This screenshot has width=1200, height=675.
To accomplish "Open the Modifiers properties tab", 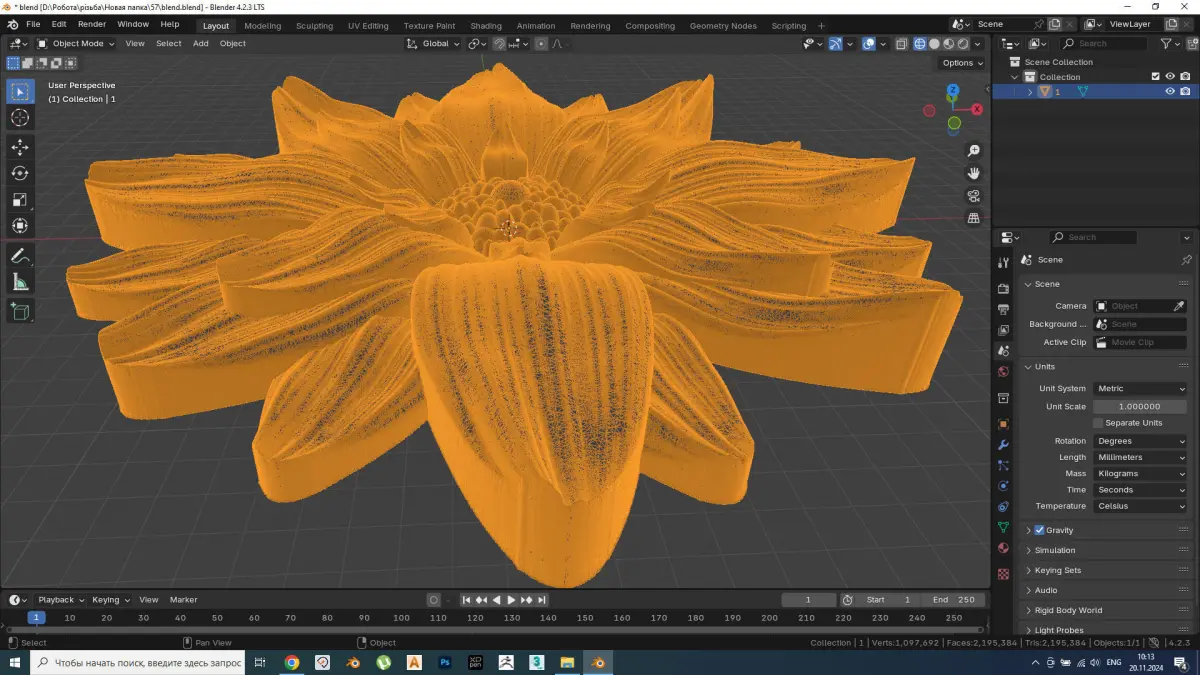I will tap(1003, 445).
